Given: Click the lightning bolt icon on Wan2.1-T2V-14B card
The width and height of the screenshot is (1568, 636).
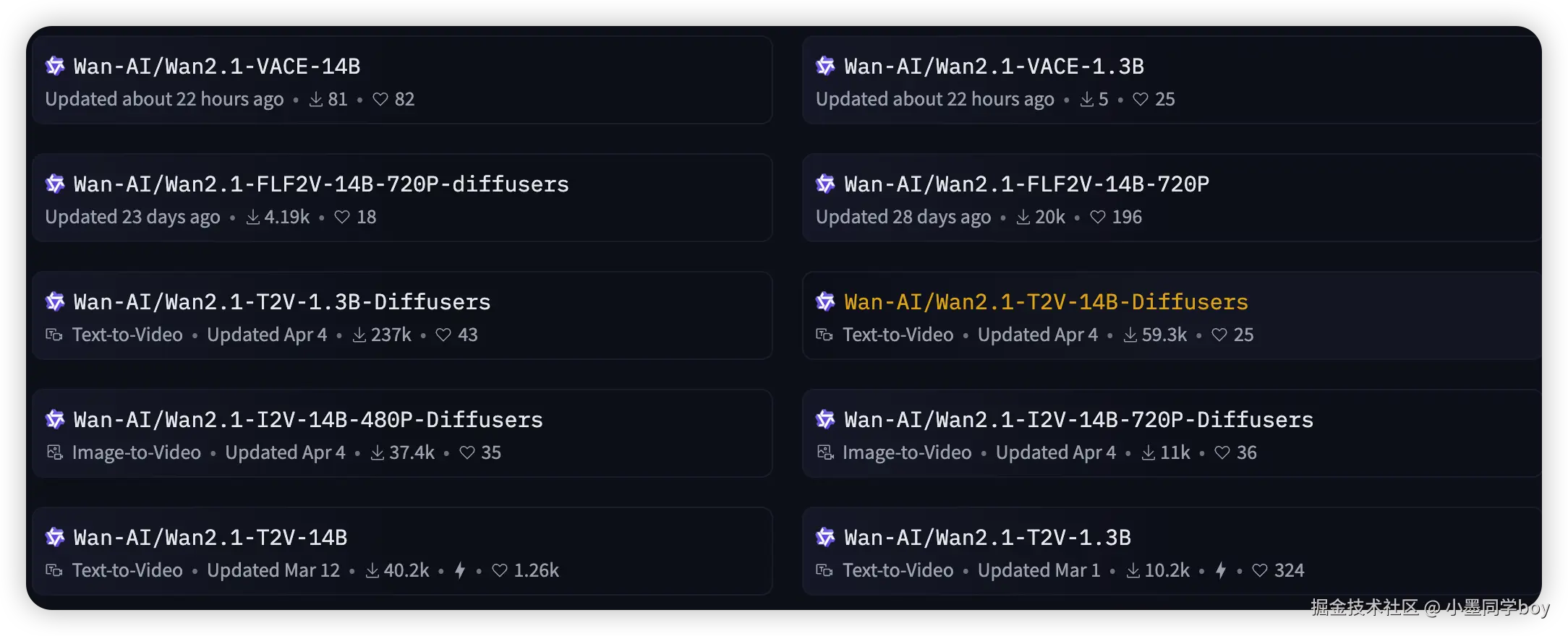Looking at the screenshot, I should pos(460,571).
